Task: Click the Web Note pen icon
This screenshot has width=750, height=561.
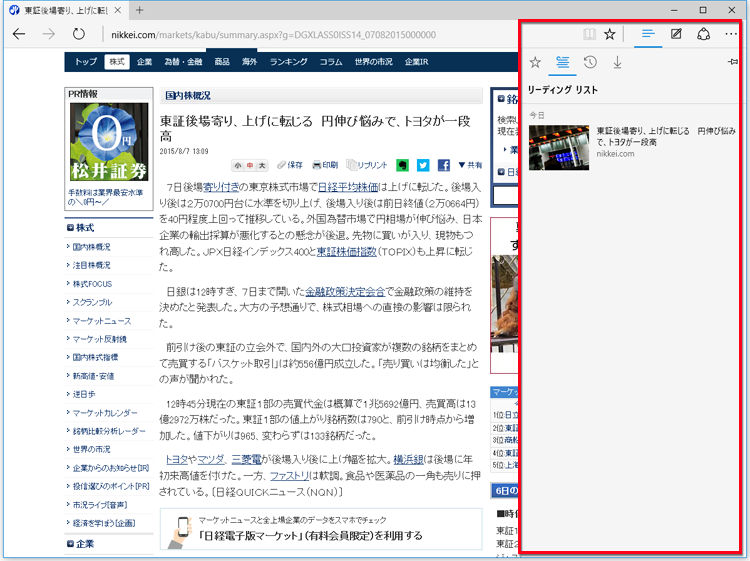Action: pyautogui.click(x=676, y=34)
